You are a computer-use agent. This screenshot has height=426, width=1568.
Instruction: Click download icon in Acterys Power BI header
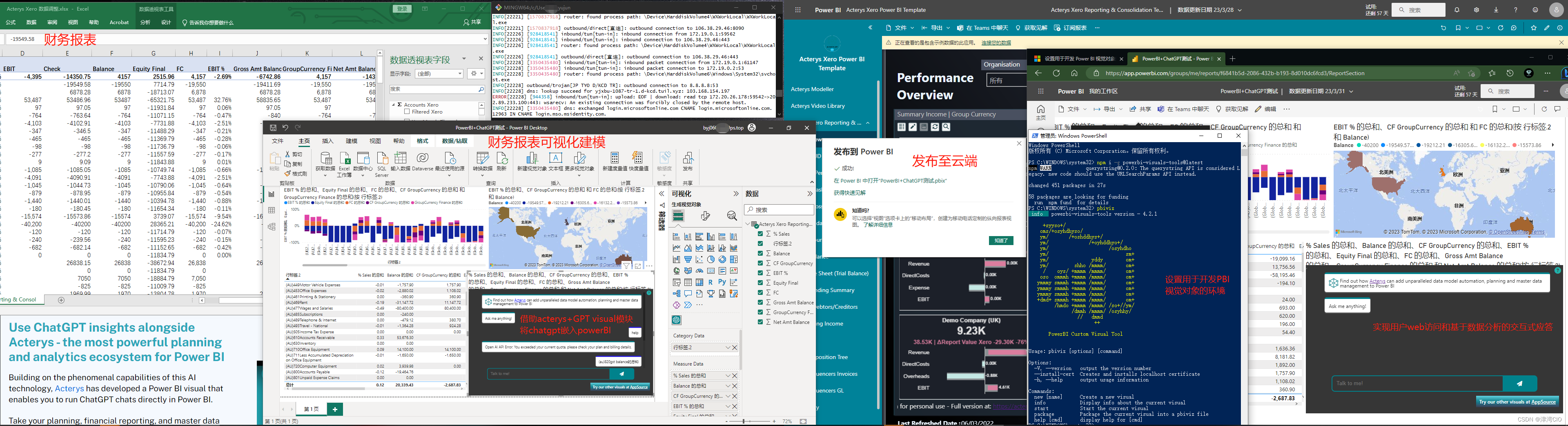pyautogui.click(x=1496, y=10)
